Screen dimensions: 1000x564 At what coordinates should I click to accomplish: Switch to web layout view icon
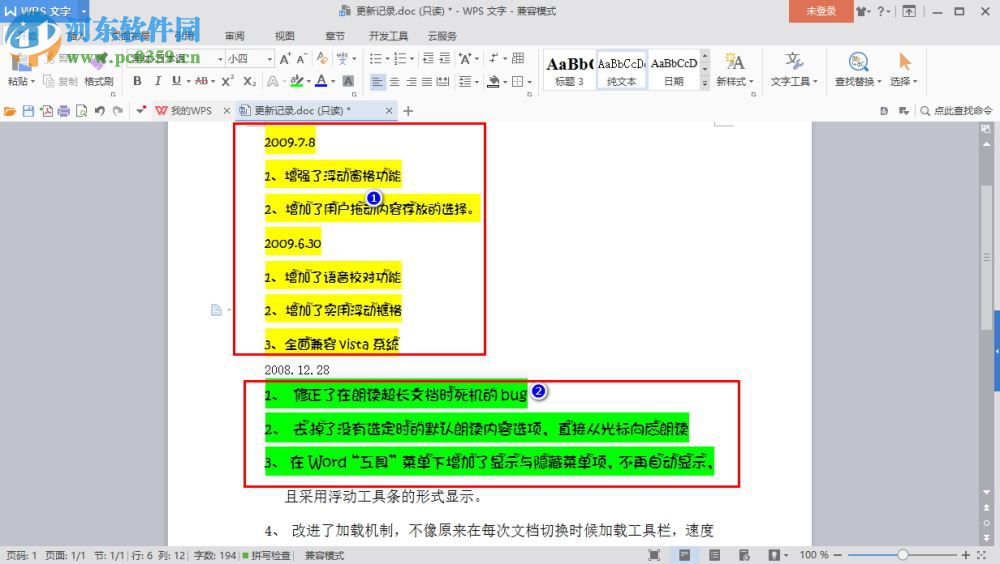point(744,555)
